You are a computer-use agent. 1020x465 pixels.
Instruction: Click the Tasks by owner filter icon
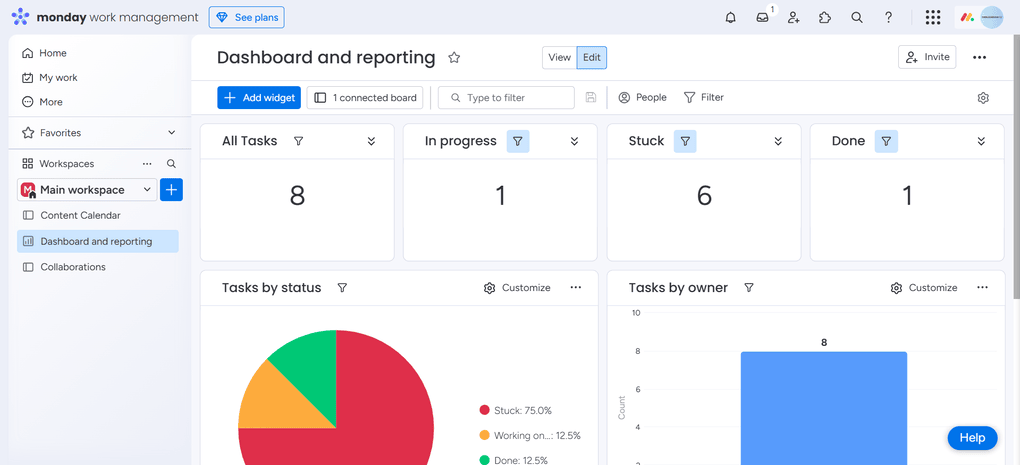749,288
